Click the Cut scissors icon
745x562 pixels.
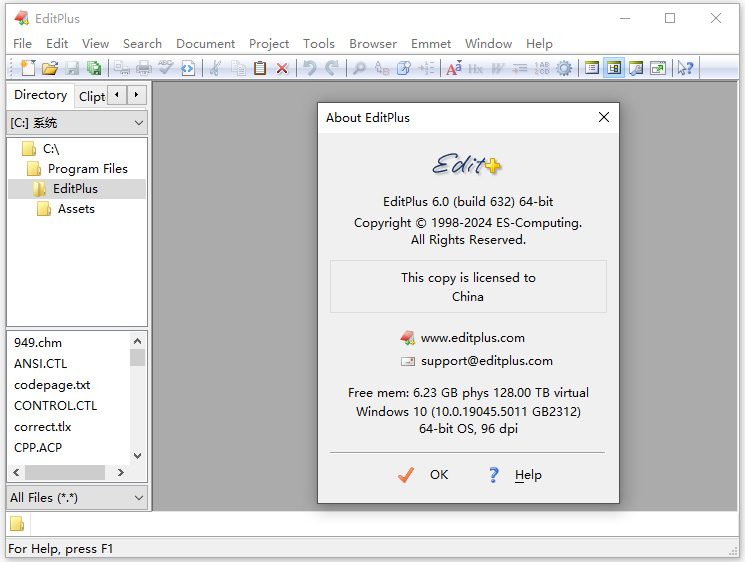(x=215, y=68)
